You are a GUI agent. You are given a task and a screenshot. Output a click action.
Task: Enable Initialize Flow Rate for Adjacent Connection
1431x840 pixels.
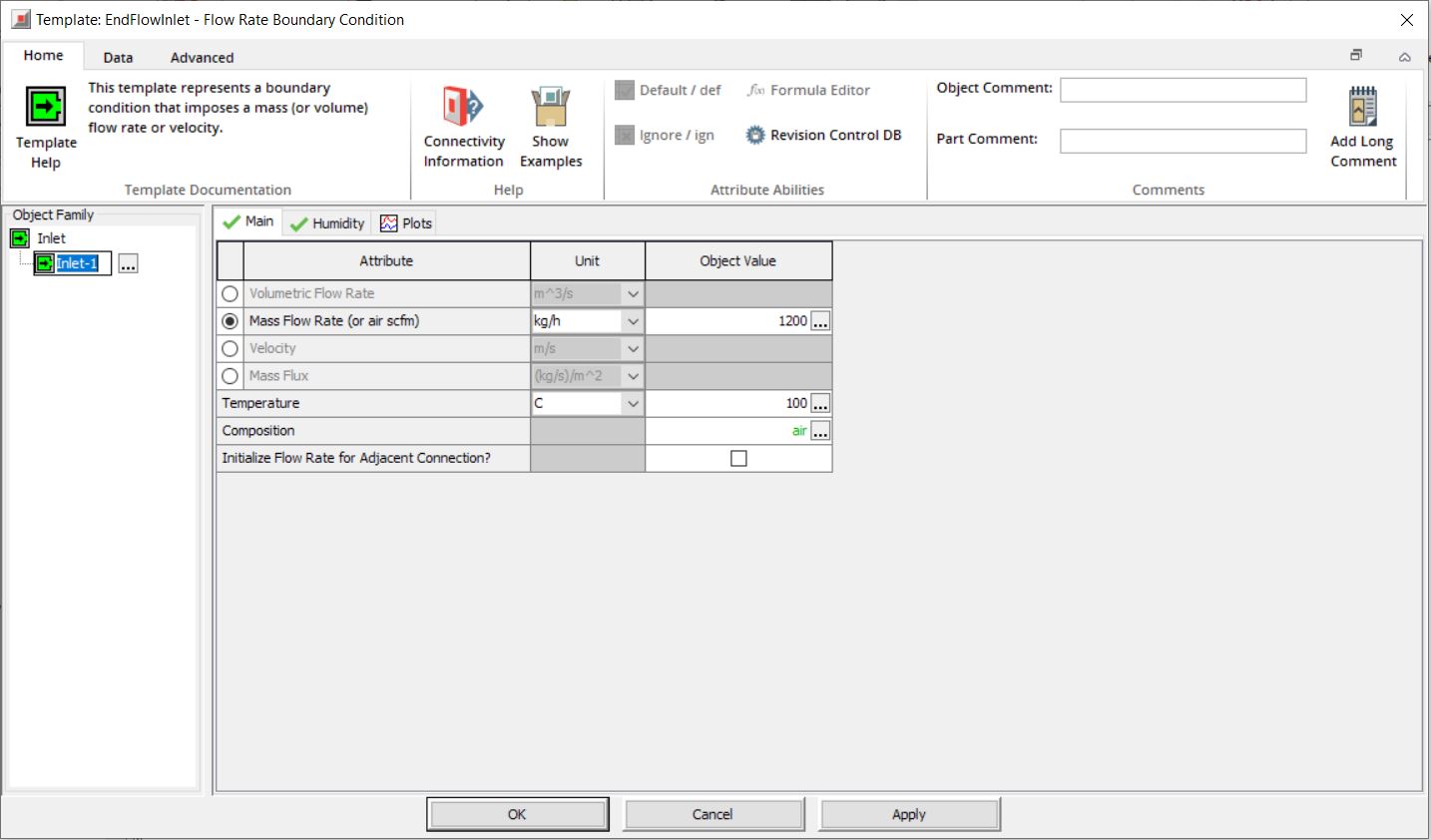[x=738, y=458]
